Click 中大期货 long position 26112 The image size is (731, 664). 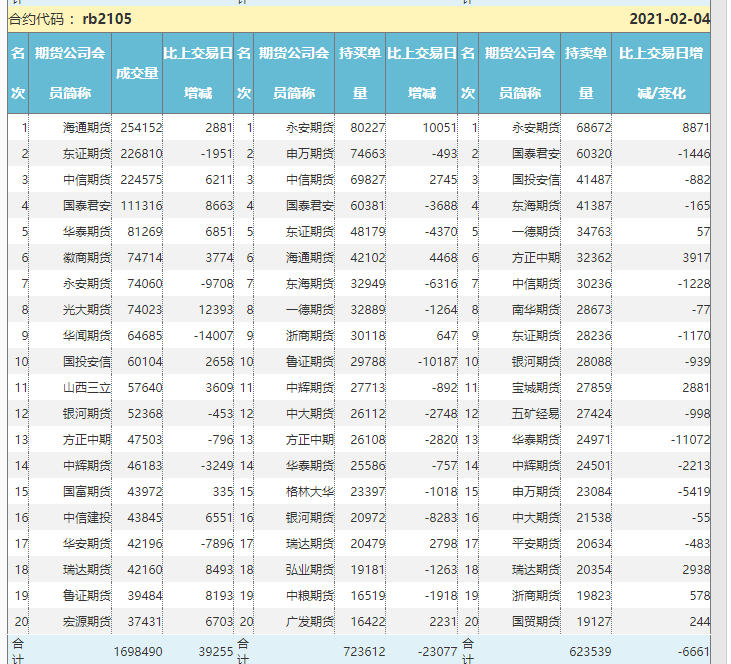(x=368, y=414)
